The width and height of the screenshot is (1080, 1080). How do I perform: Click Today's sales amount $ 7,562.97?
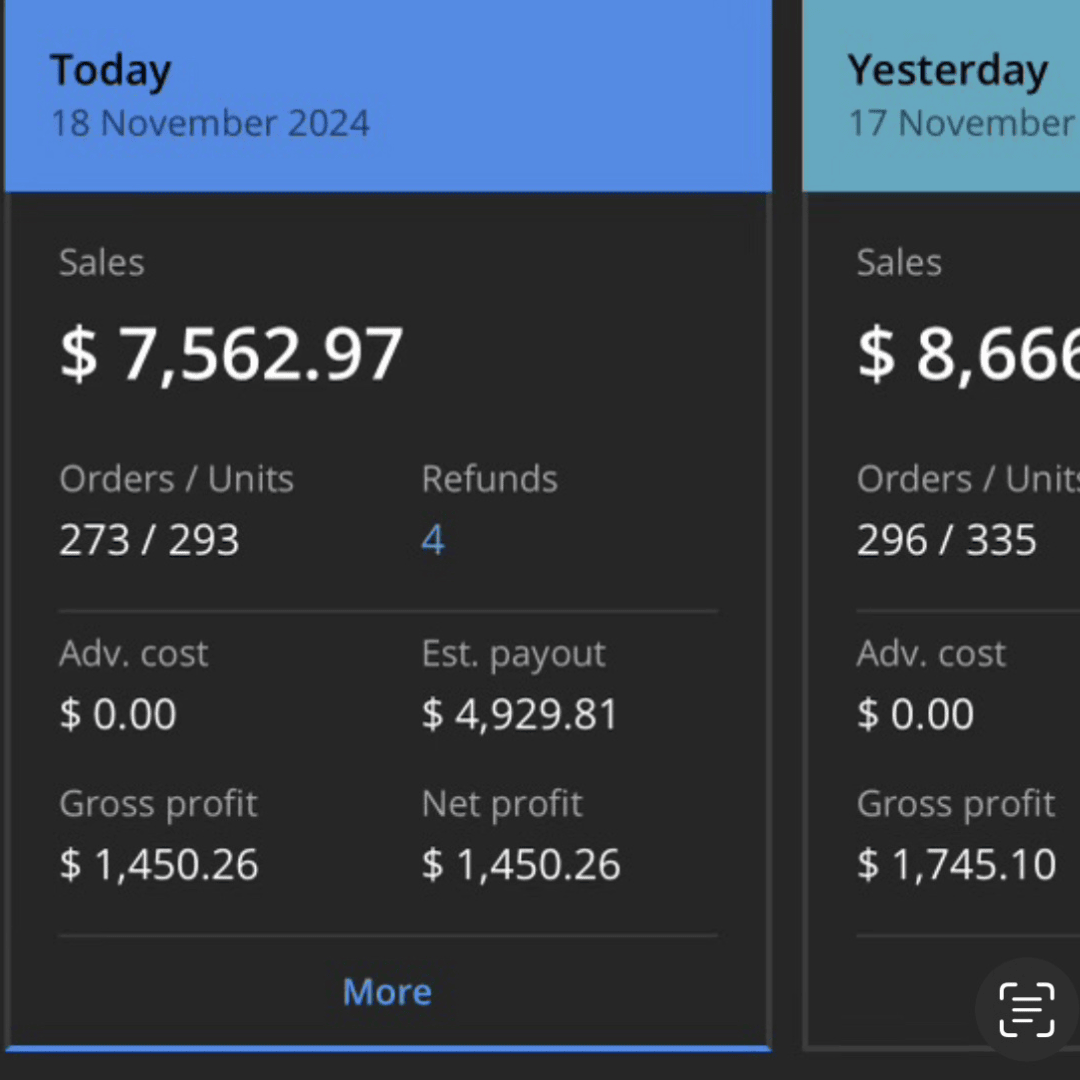pos(231,354)
